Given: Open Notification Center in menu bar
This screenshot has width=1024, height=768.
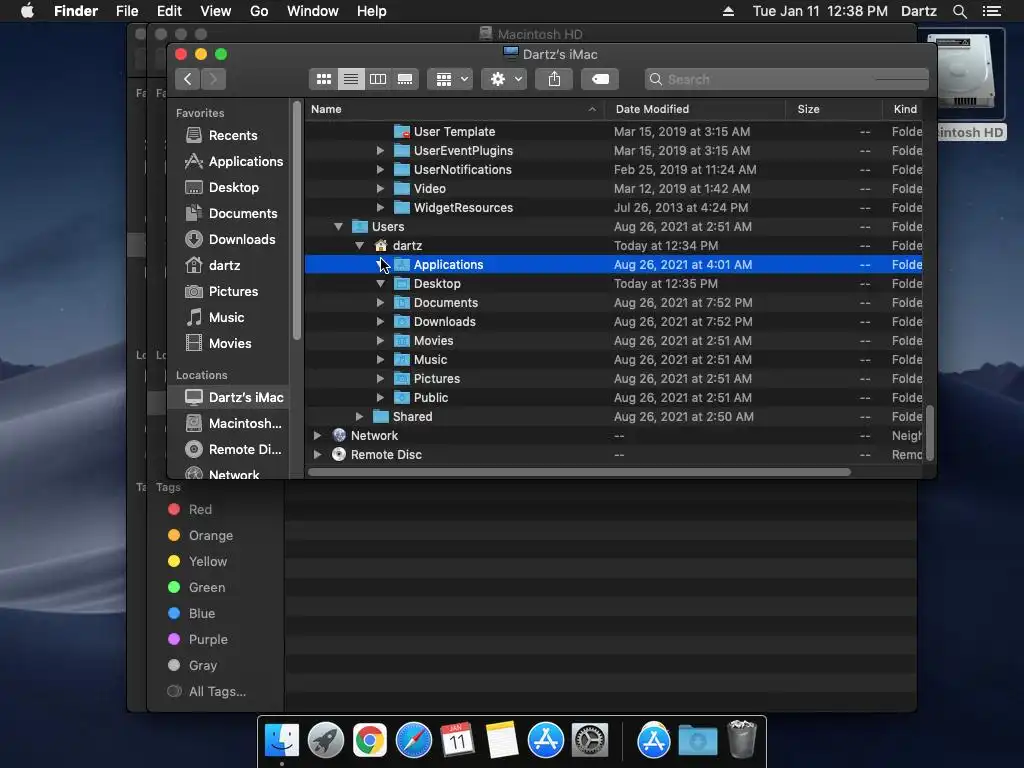Looking at the screenshot, I should point(992,11).
